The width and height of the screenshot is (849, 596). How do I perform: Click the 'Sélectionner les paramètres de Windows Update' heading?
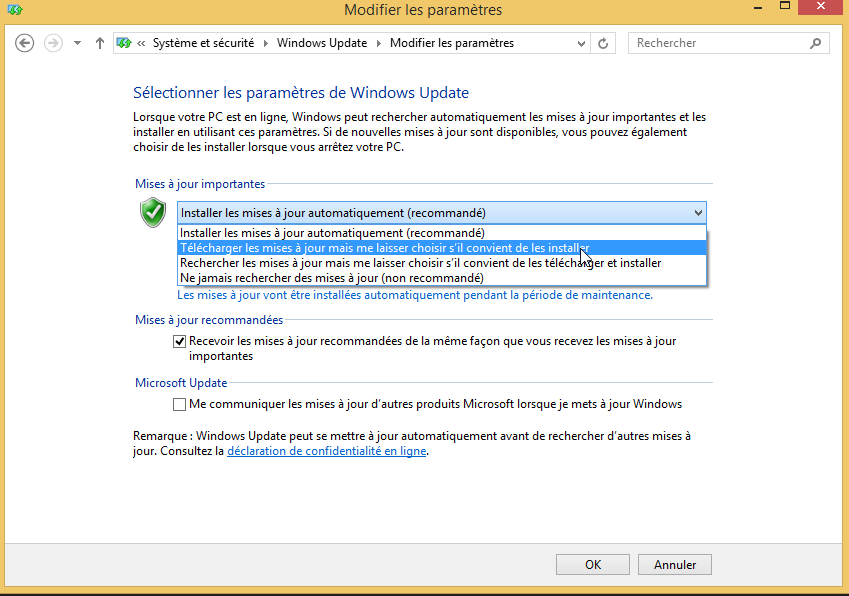(x=301, y=93)
